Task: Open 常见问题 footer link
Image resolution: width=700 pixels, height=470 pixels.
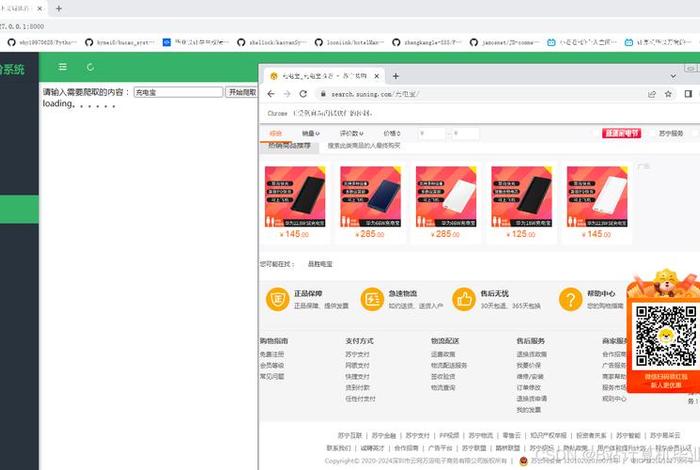Action: pyautogui.click(x=272, y=377)
